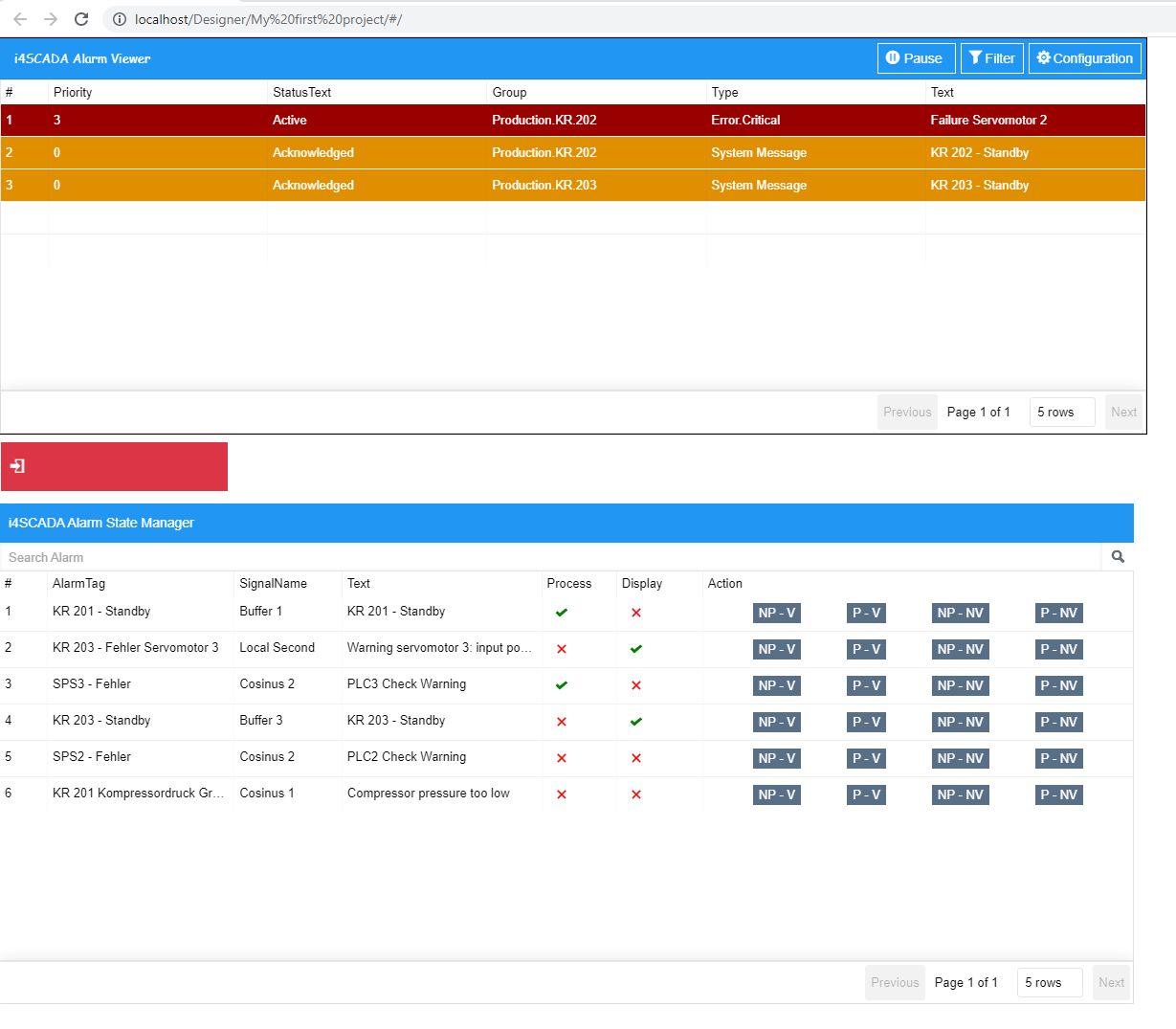Select Production.KR.203 group cell

click(544, 185)
